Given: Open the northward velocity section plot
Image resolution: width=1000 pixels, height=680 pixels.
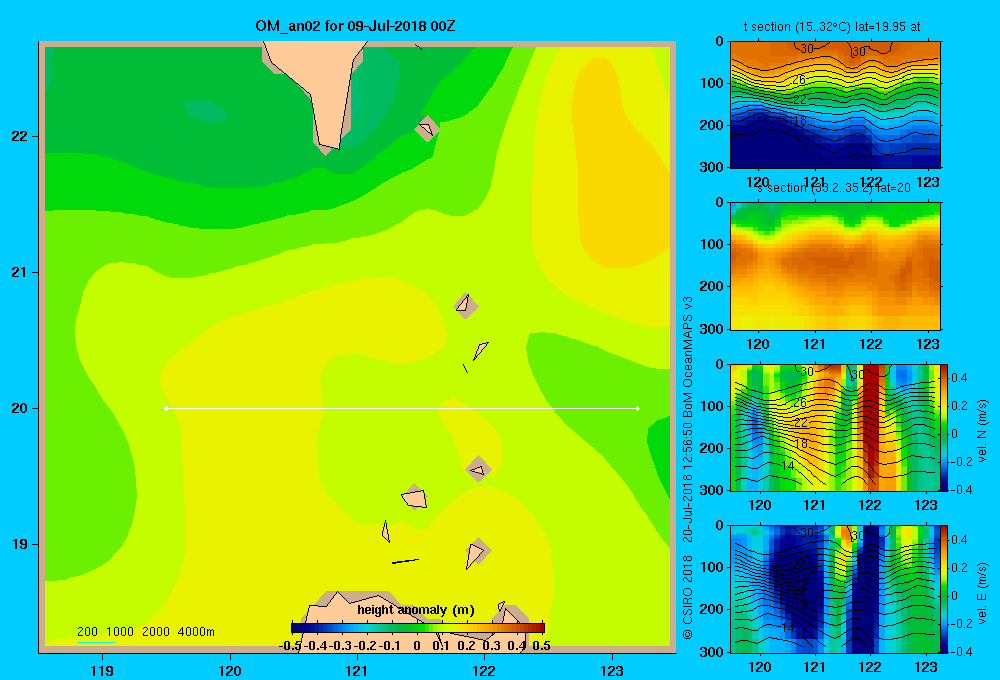Looking at the screenshot, I should [x=835, y=427].
